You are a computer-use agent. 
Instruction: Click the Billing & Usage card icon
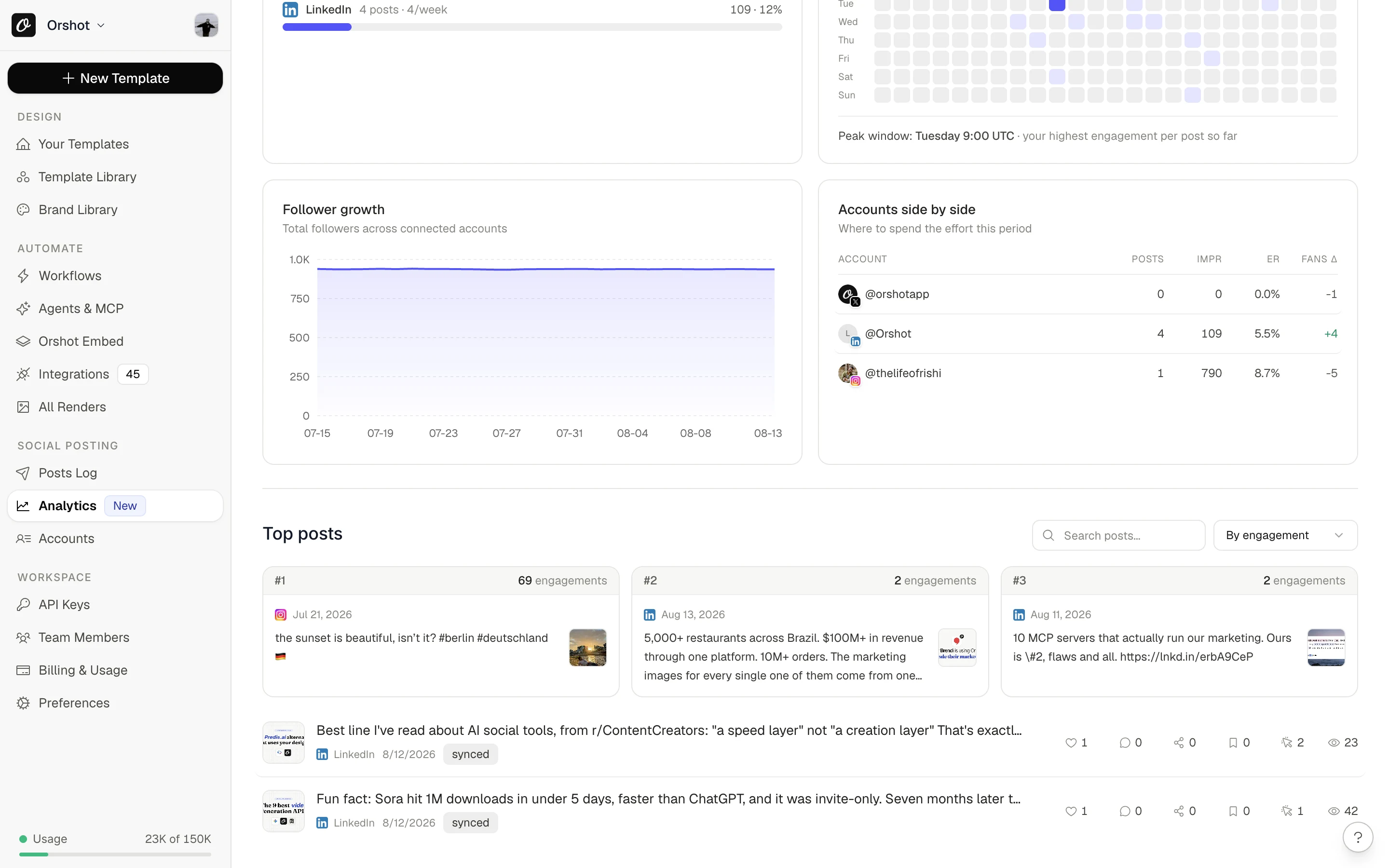point(23,670)
